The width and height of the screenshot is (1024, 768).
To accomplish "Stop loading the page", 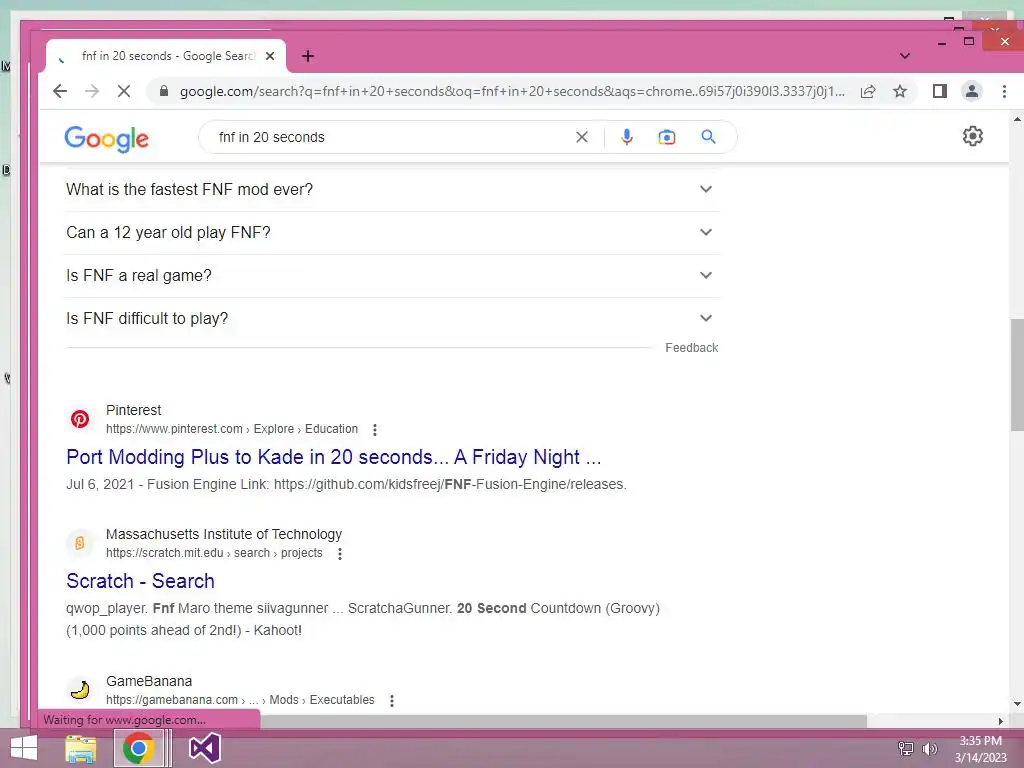I will pyautogui.click(x=123, y=91).
